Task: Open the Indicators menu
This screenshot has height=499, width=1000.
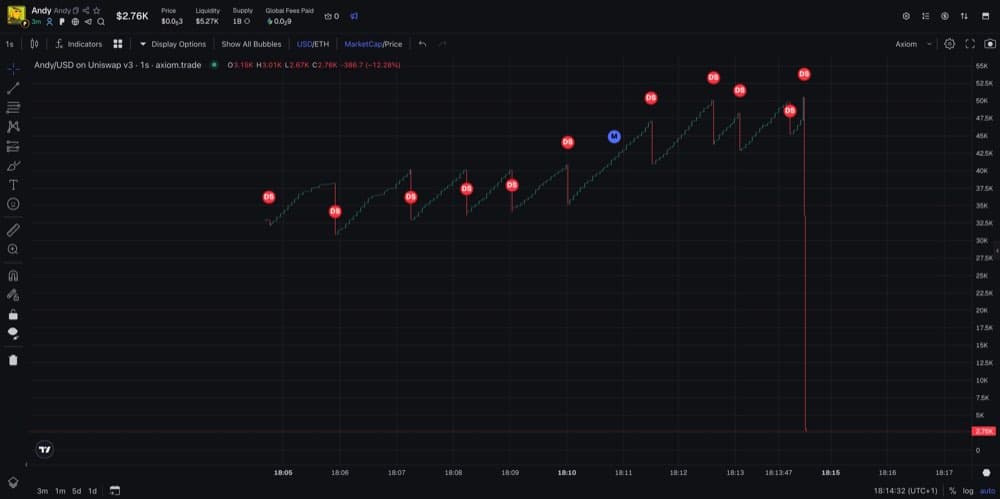Action: [79, 44]
